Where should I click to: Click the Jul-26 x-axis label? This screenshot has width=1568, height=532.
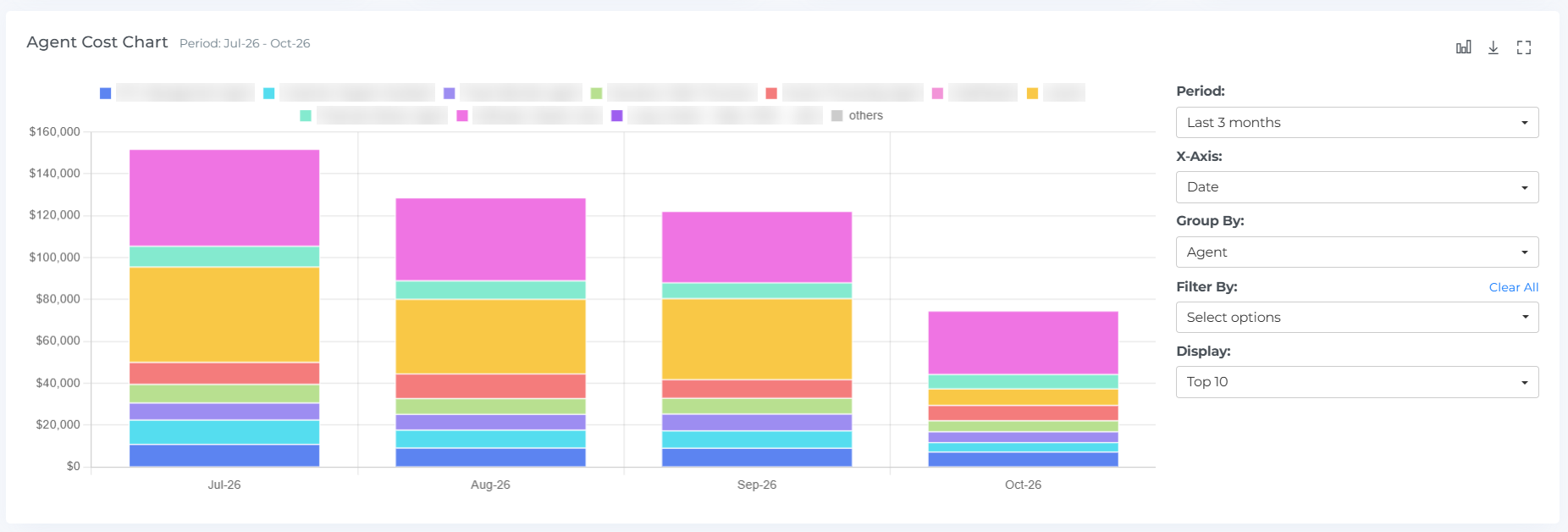[x=224, y=485]
